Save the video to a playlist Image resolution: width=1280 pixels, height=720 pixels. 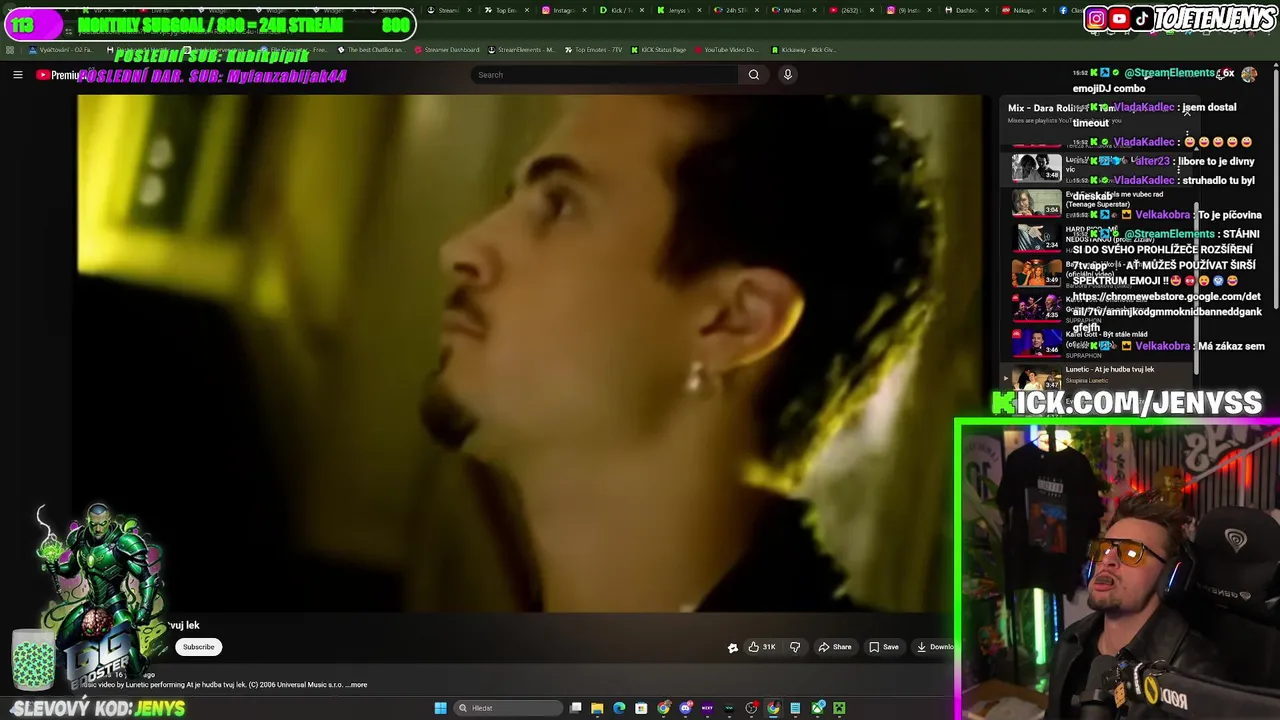884,647
